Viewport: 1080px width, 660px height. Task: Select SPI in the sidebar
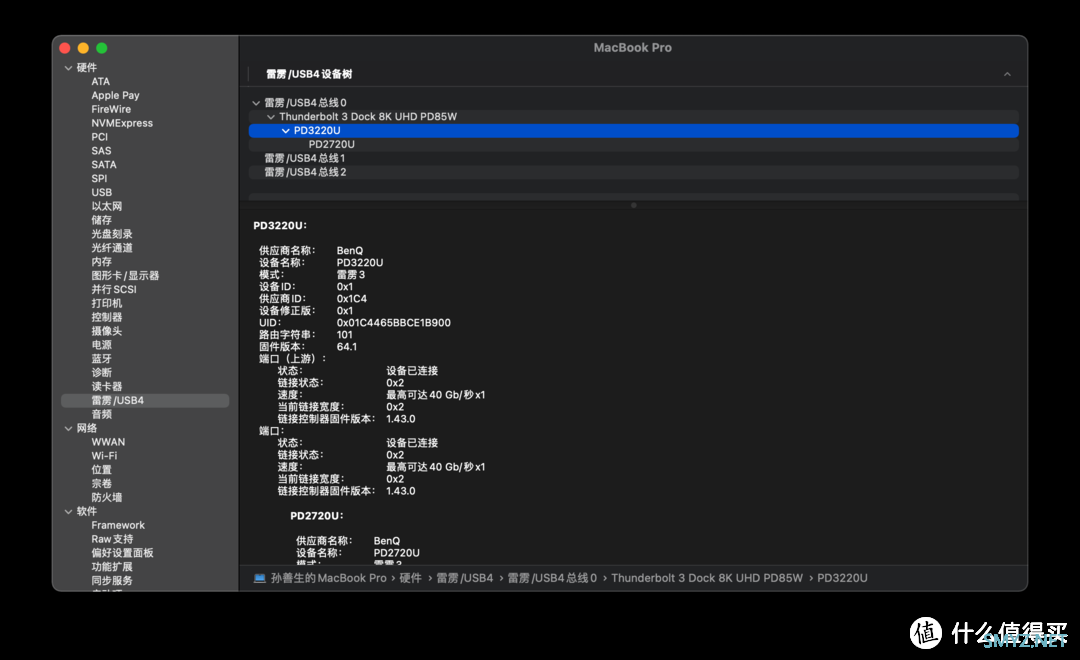99,178
